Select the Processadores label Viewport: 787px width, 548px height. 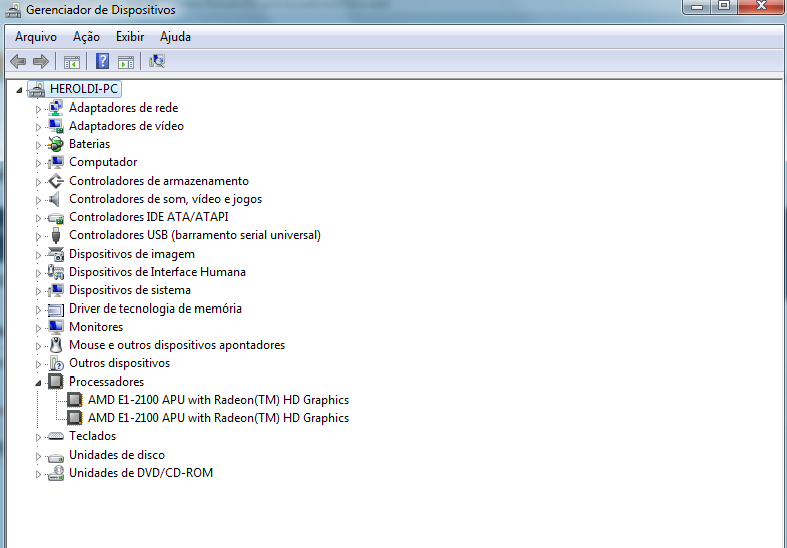coord(106,382)
